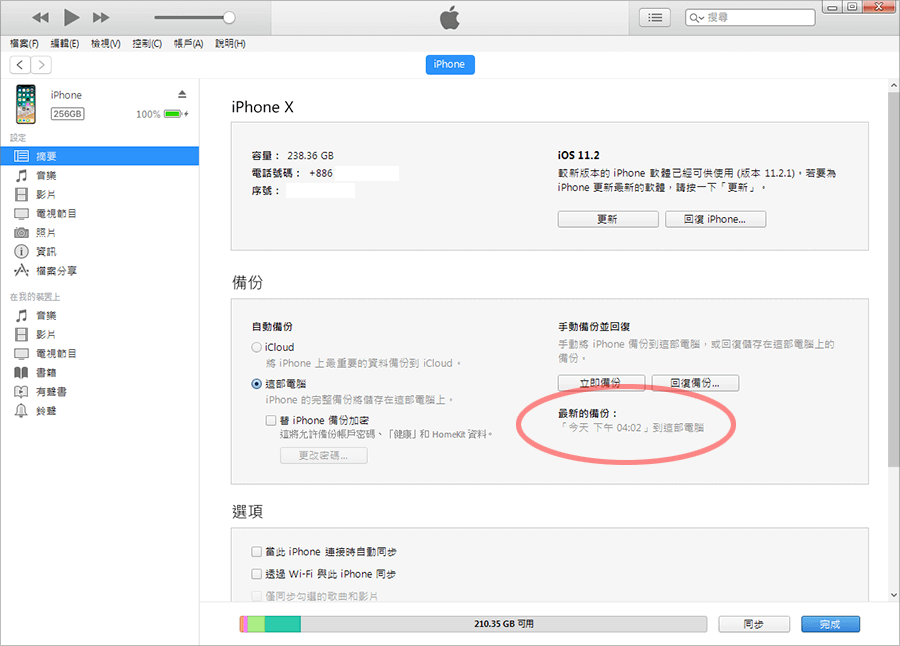This screenshot has width=900, height=646.
Task: Click the 完成 button
Action: [831, 624]
